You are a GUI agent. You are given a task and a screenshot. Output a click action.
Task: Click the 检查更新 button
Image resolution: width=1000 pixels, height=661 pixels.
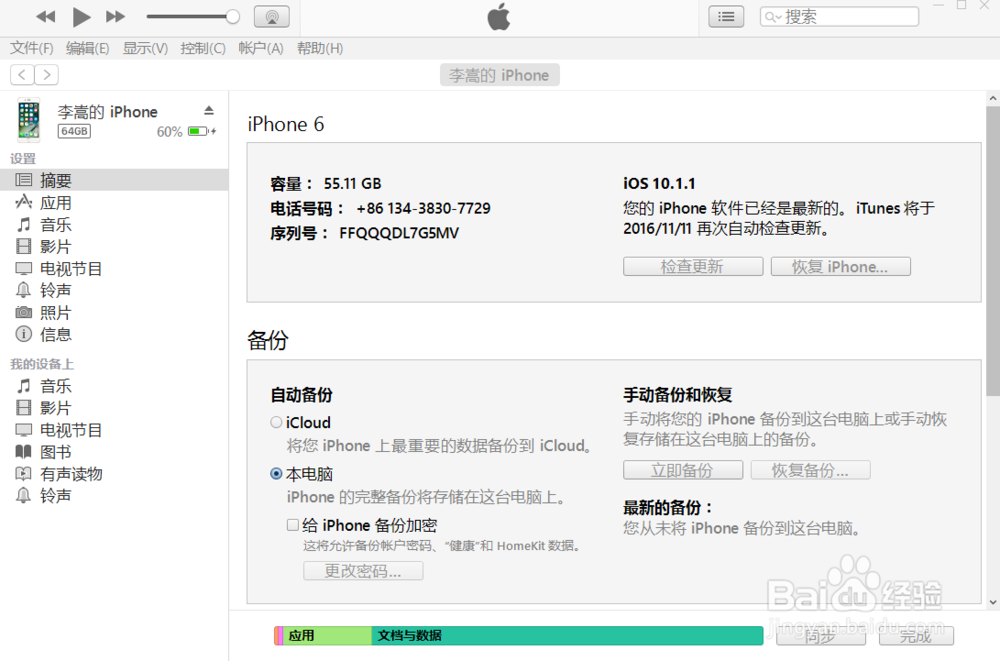click(693, 267)
